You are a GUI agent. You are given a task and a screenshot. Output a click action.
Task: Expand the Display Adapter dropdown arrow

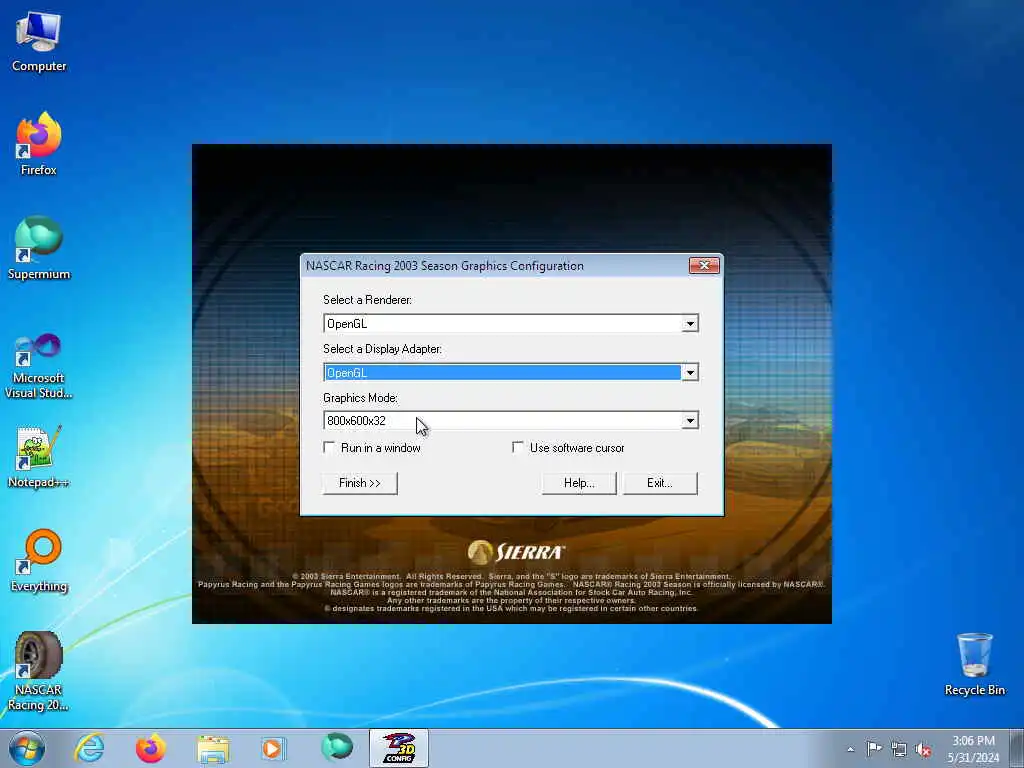[x=690, y=372]
